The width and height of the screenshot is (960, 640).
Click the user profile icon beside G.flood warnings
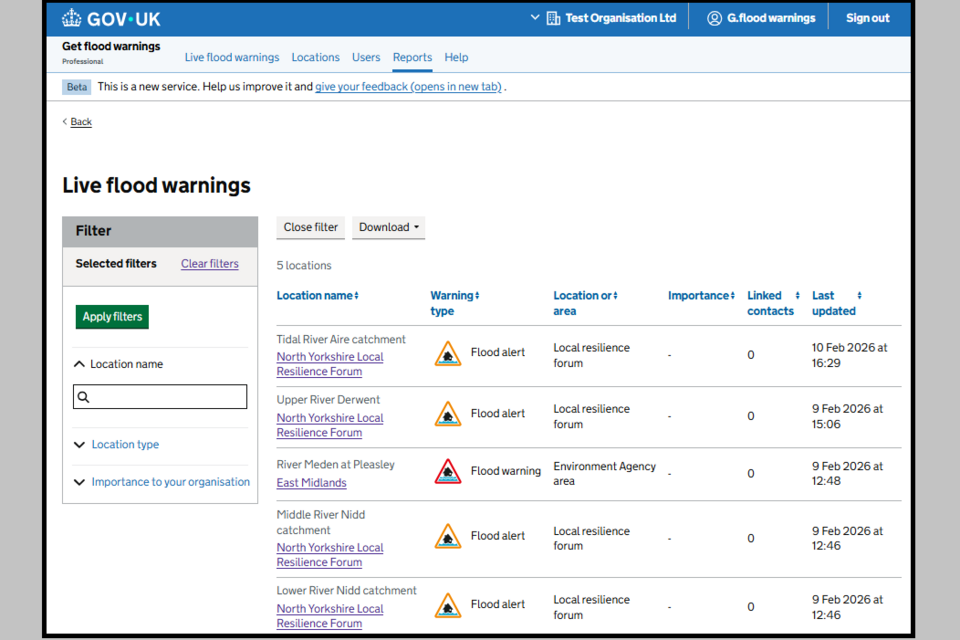tap(714, 18)
